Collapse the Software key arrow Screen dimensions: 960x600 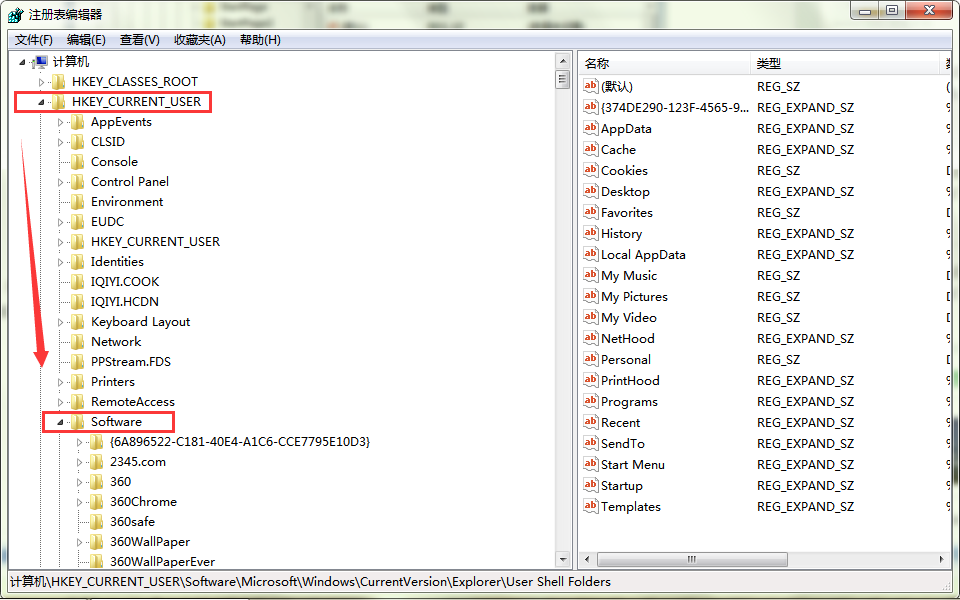tap(60, 422)
